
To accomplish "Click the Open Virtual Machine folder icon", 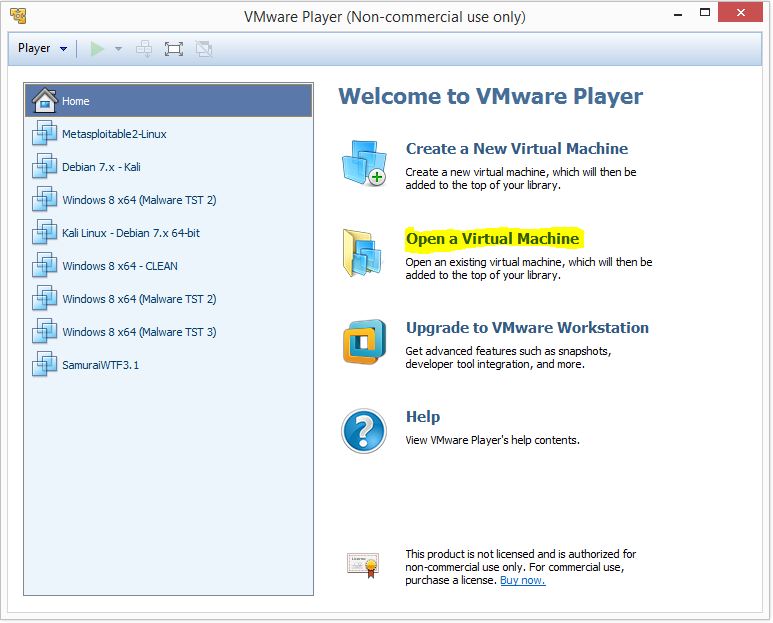I will tap(363, 252).
